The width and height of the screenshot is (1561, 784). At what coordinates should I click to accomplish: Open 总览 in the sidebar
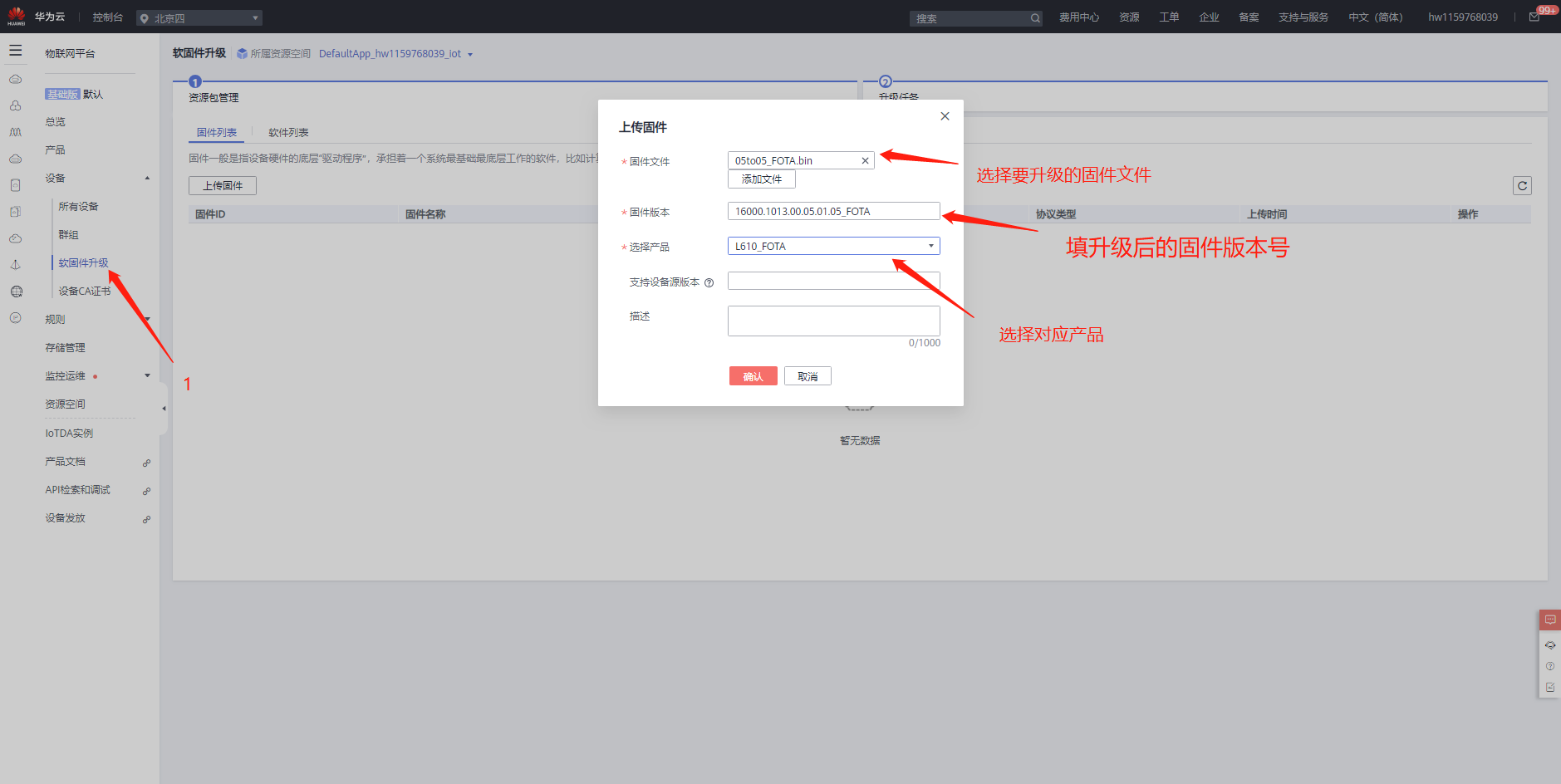coord(56,122)
